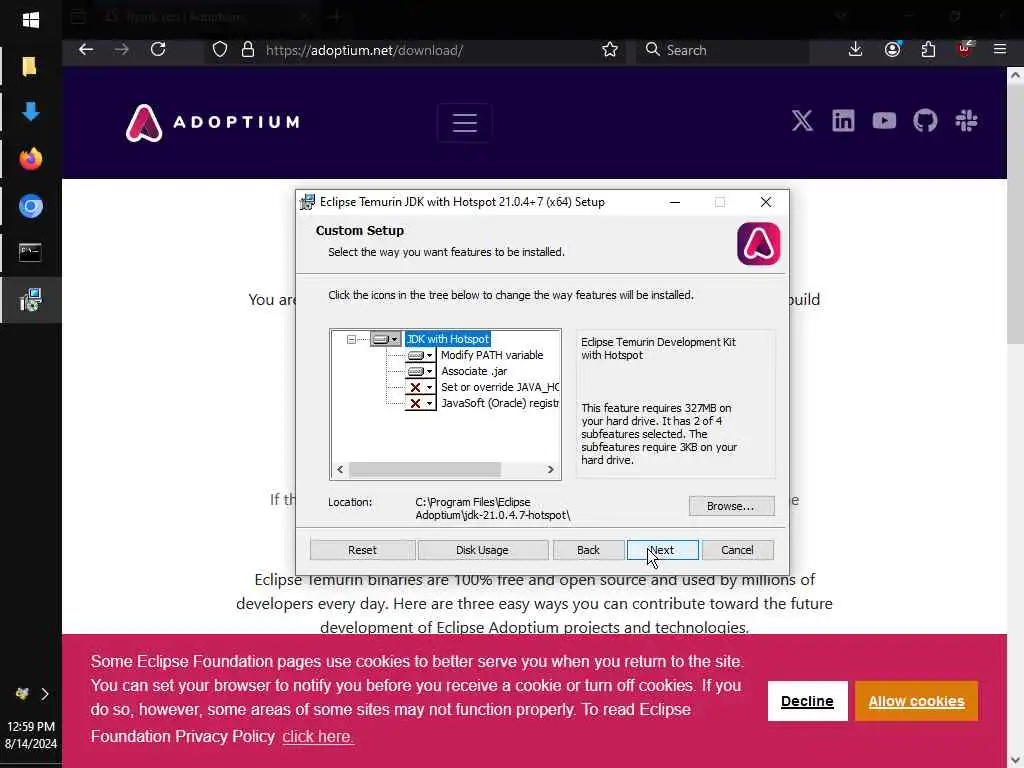The width and height of the screenshot is (1024, 768).
Task: Show hidden system tray icons chevron
Action: point(44,694)
